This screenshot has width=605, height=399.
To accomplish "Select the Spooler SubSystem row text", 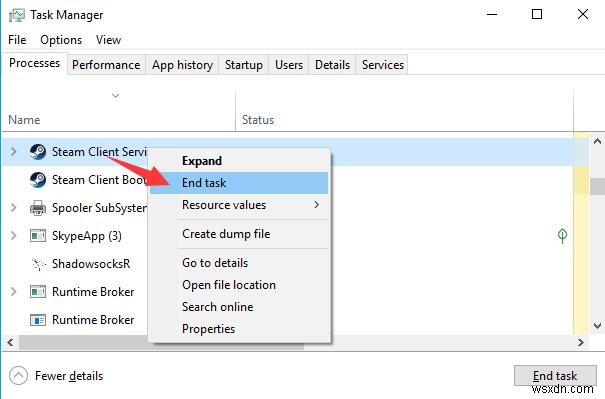I will pos(99,208).
